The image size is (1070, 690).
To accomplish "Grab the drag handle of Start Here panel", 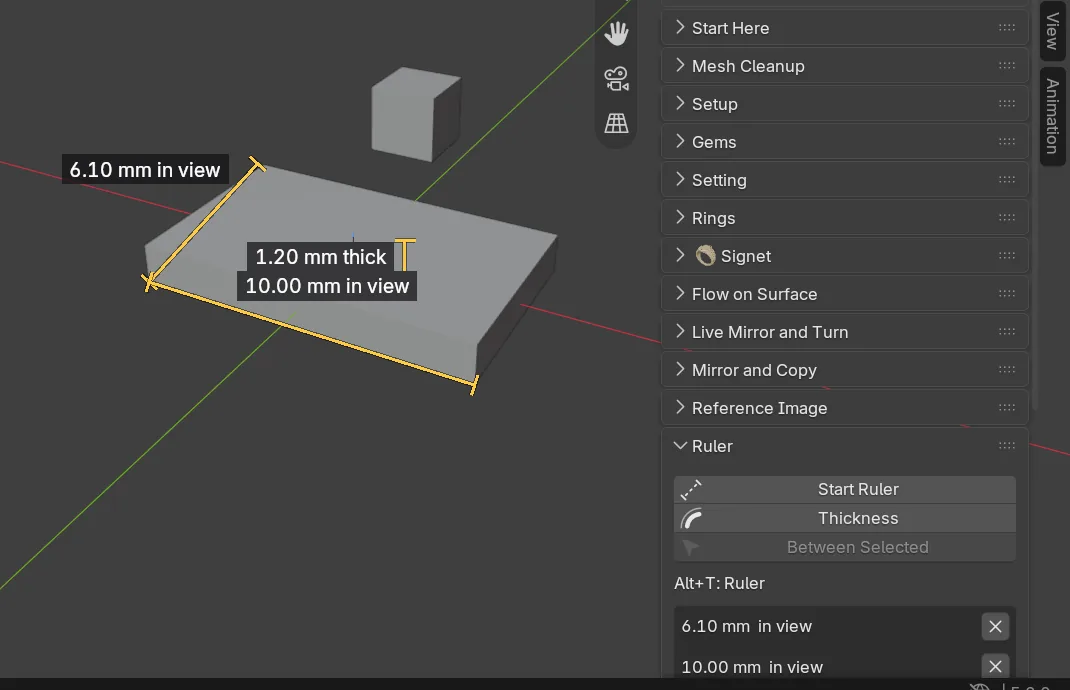I will tap(1007, 28).
